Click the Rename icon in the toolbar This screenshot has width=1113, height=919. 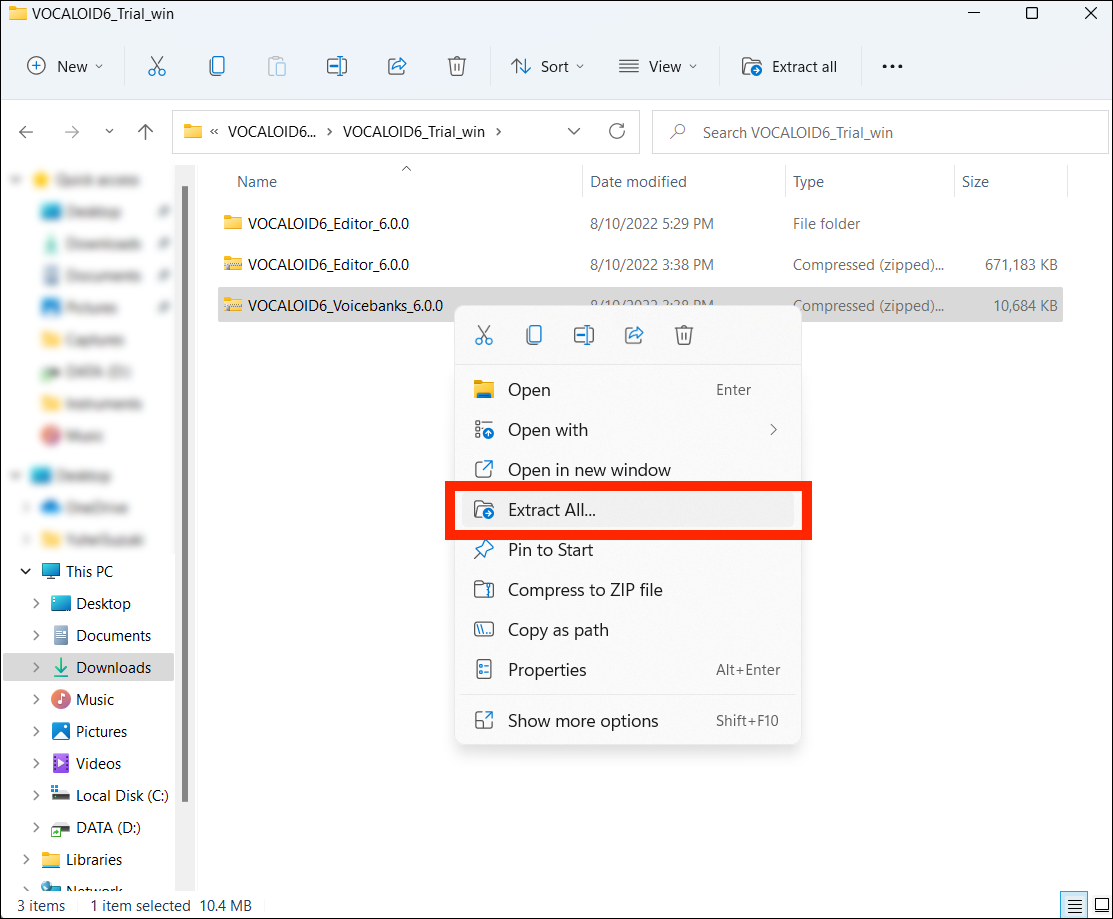coord(337,66)
